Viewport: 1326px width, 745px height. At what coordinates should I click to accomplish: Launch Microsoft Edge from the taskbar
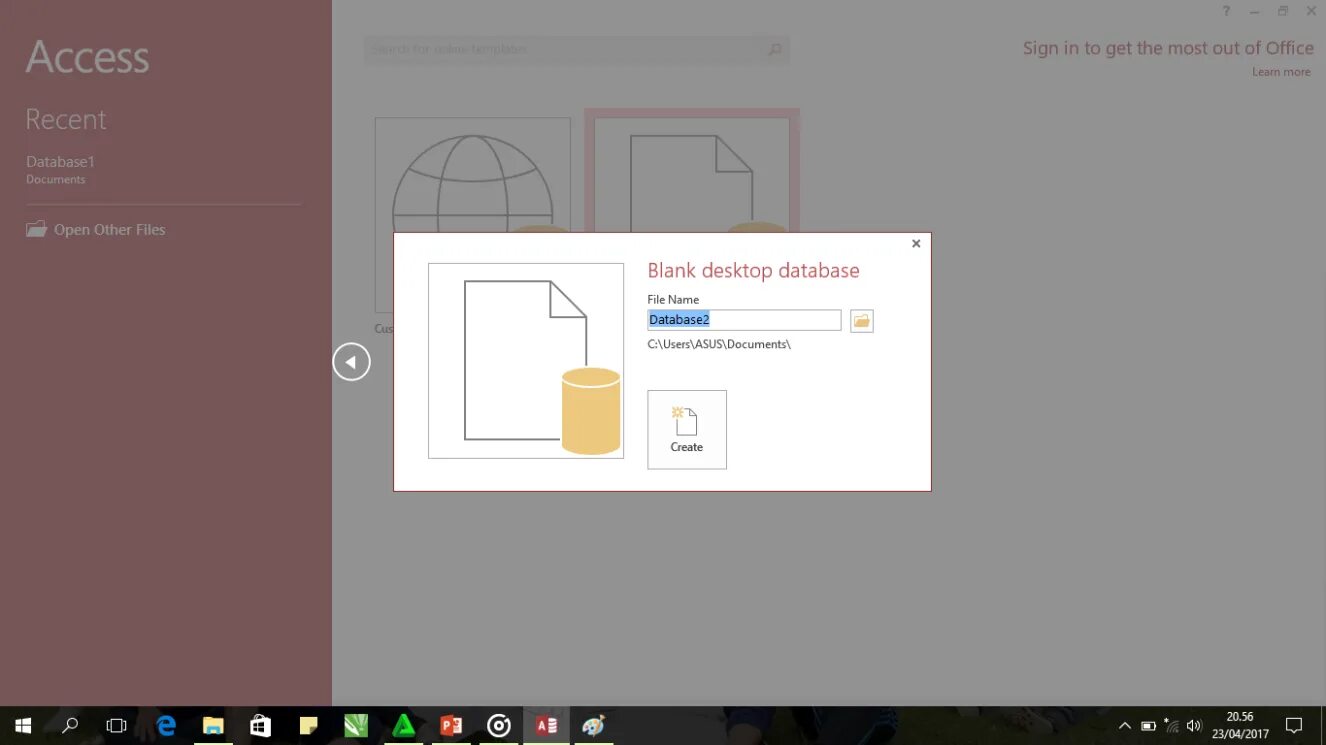(x=166, y=725)
